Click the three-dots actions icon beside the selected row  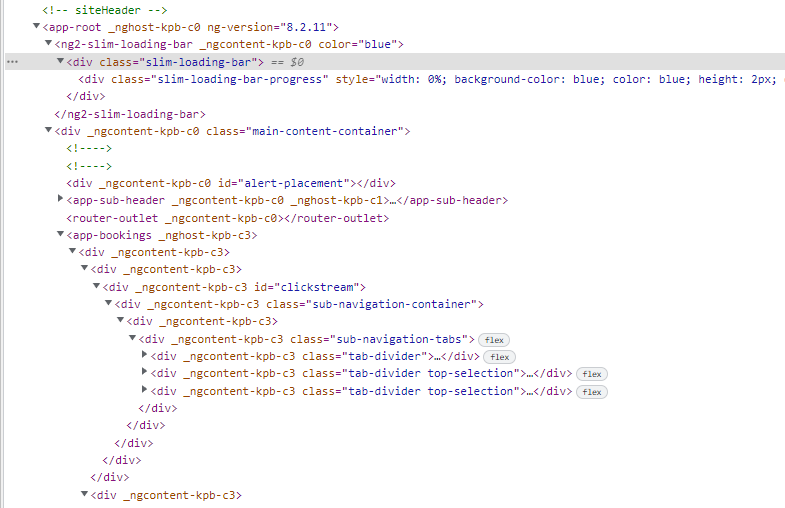[x=12, y=62]
